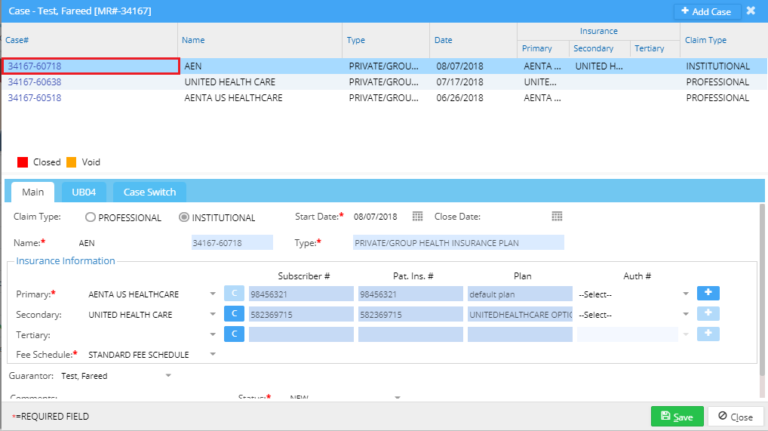This screenshot has height=431, width=768.
Task: Click the Primary Plan field
Action: tap(520, 294)
